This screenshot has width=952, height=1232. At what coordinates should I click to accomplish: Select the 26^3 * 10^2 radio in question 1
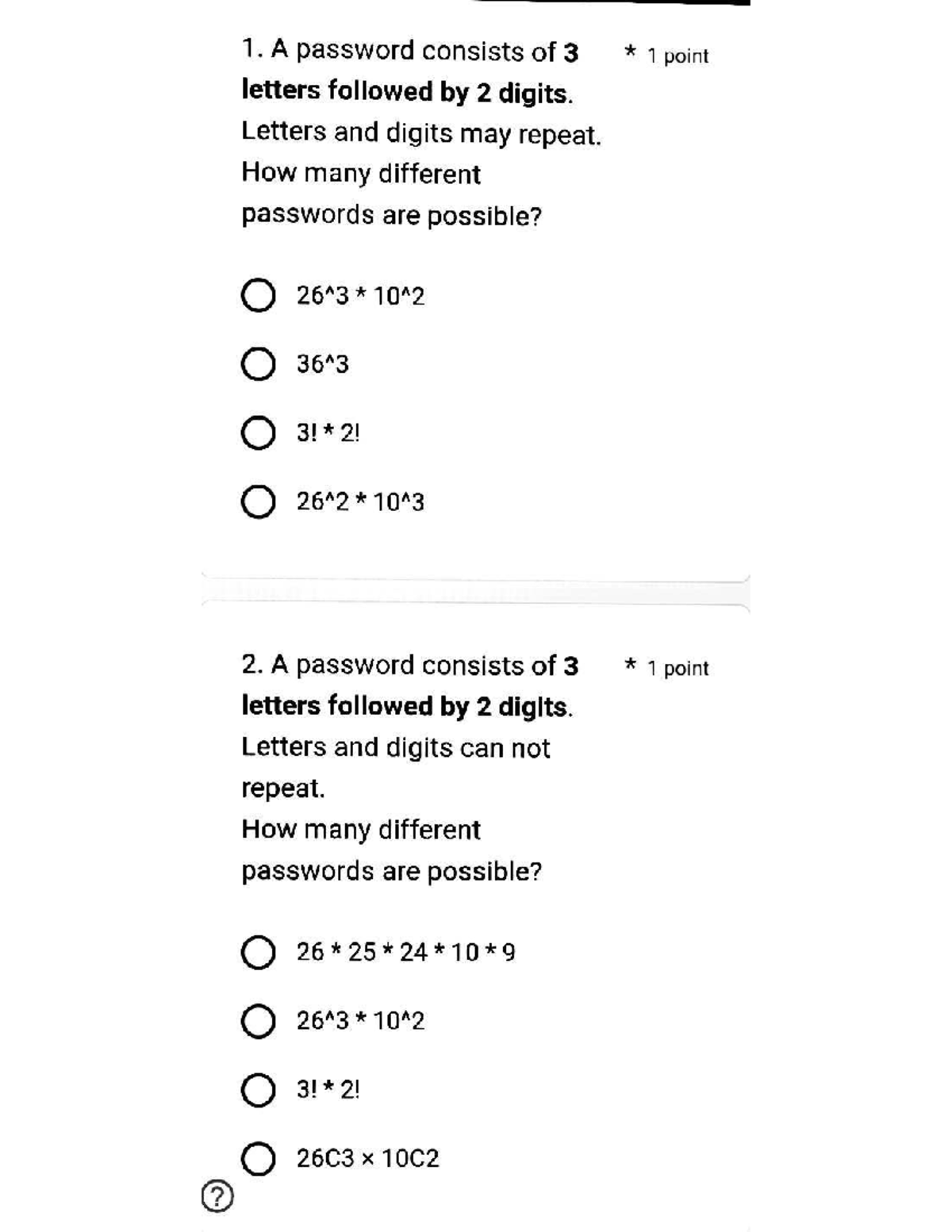258,296
